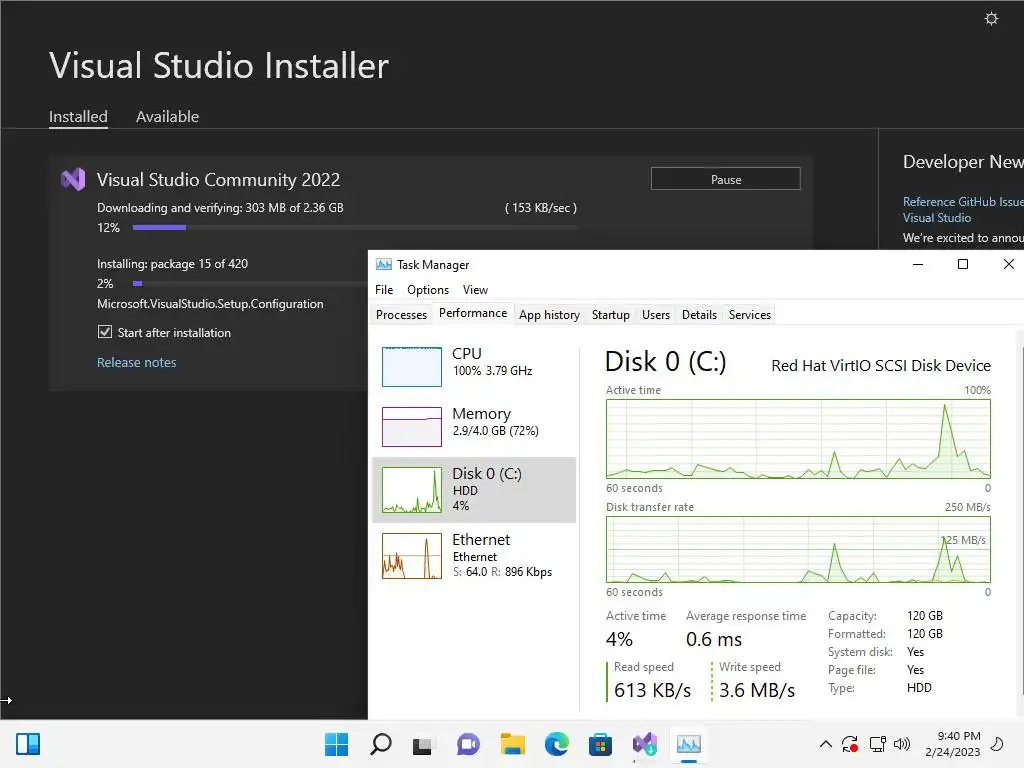The height and width of the screenshot is (768, 1024).
Task: Expand hidden system tray icons chevron
Action: (x=825, y=744)
